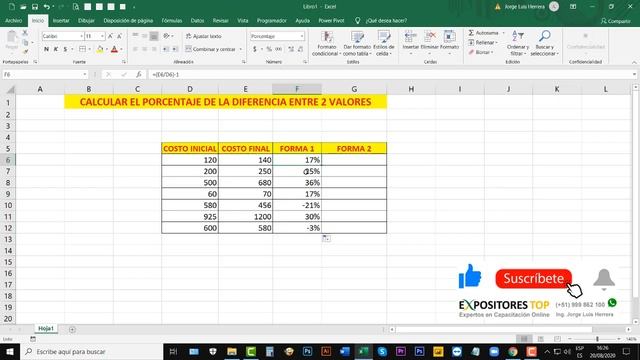Screen dimensions: 640x360
Task: Toggle Ajustar texto wrap text
Action: pos(203,36)
